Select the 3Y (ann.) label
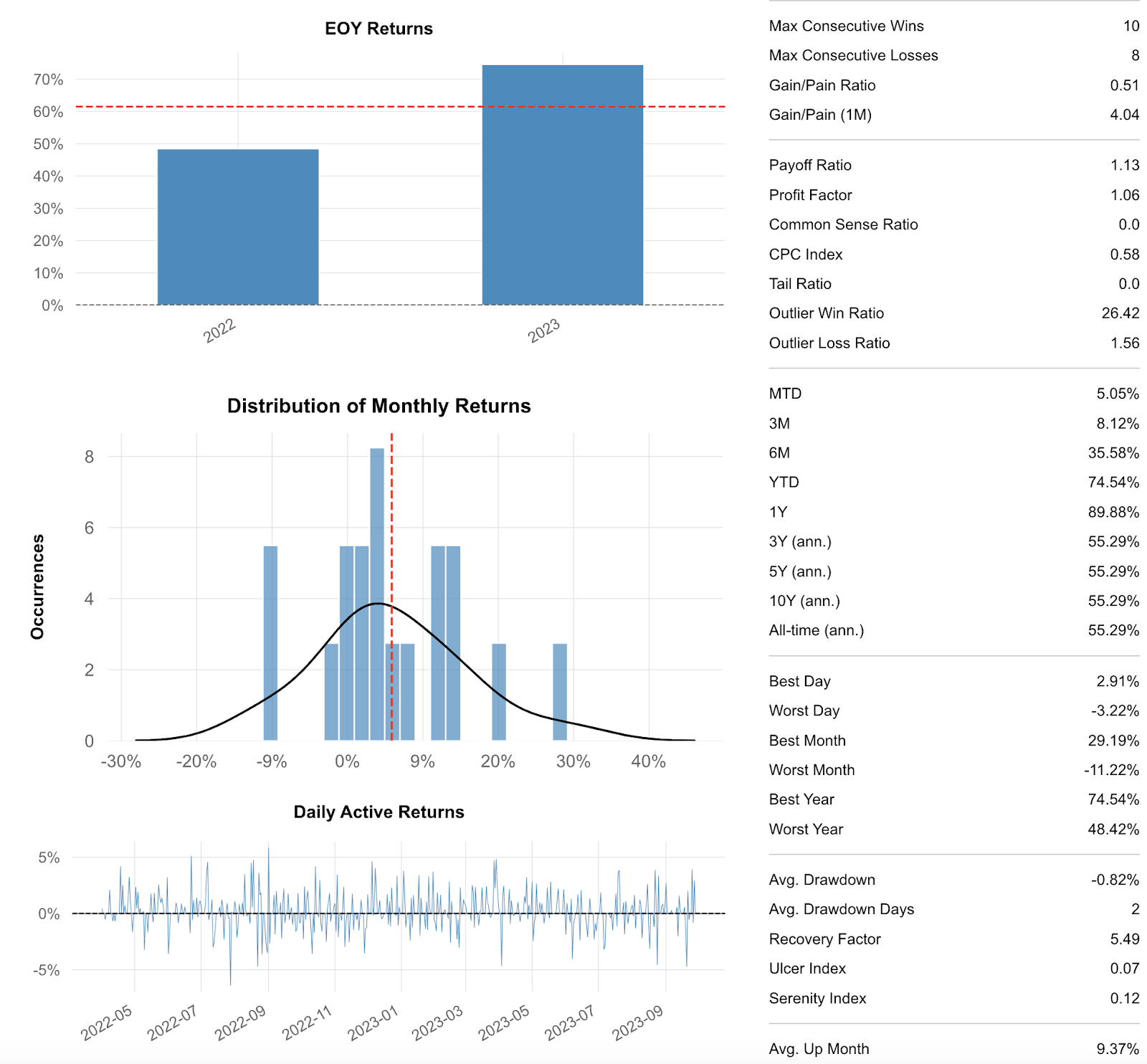This screenshot has width=1147, height=1064. (x=800, y=541)
